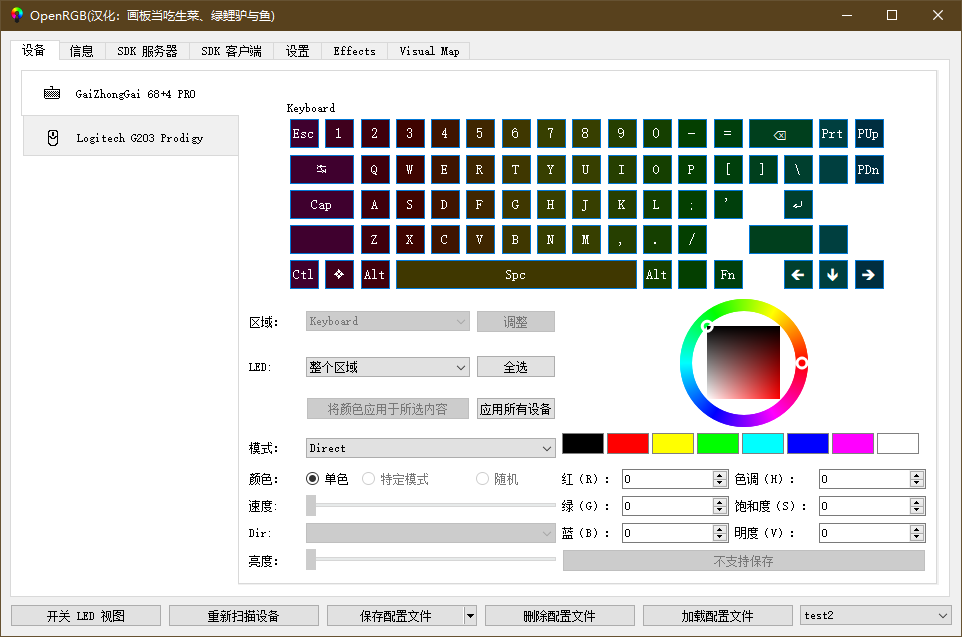
Task: Switch to the Effects tab
Action: (354, 51)
